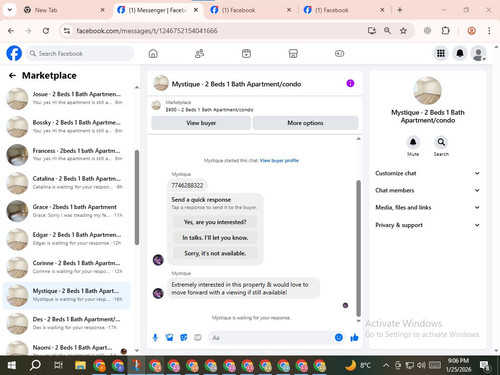
Task: Open the browser Extensions puzzle icon
Action: point(445,31)
